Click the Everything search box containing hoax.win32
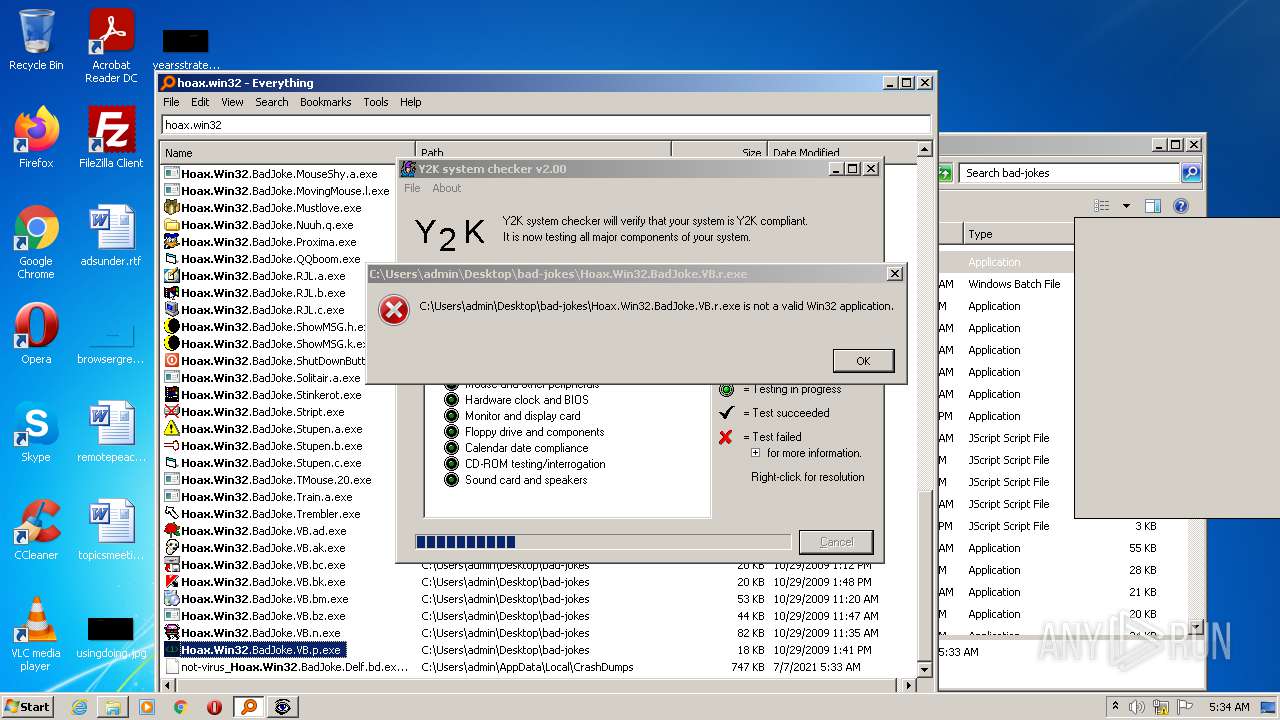Screen dimensions: 1280x720 546,125
